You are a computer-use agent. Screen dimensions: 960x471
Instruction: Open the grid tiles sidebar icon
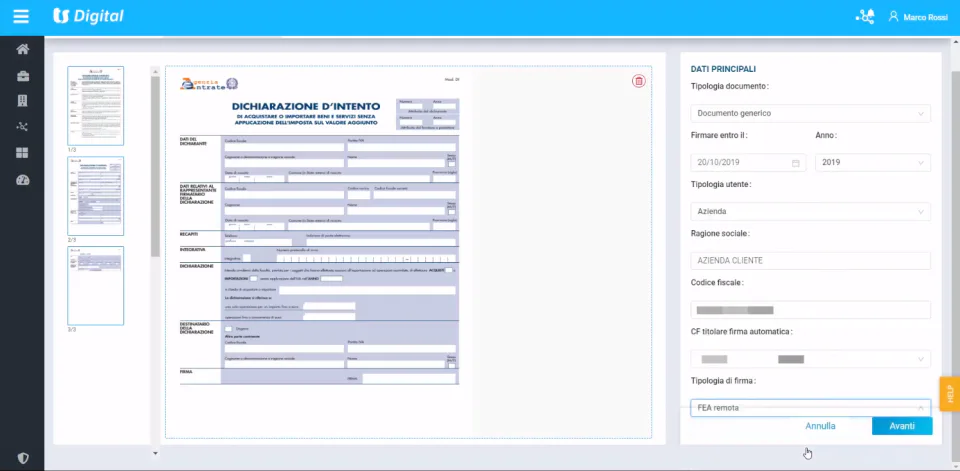pos(22,153)
